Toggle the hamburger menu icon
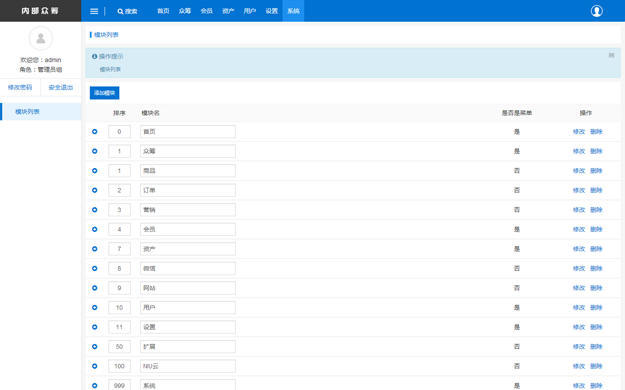The height and width of the screenshot is (390, 625). [94, 11]
